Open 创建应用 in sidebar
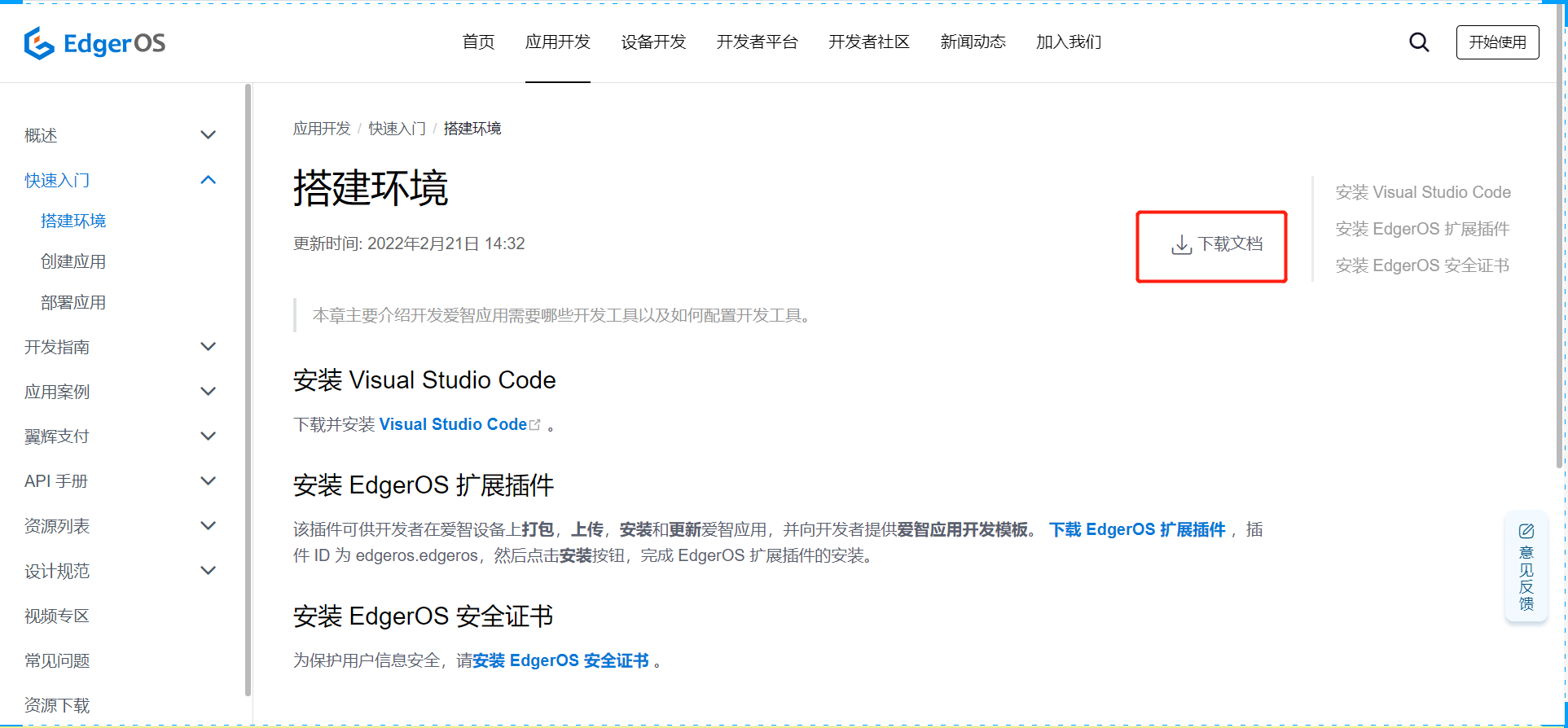The width and height of the screenshot is (1568, 728). pyautogui.click(x=73, y=261)
